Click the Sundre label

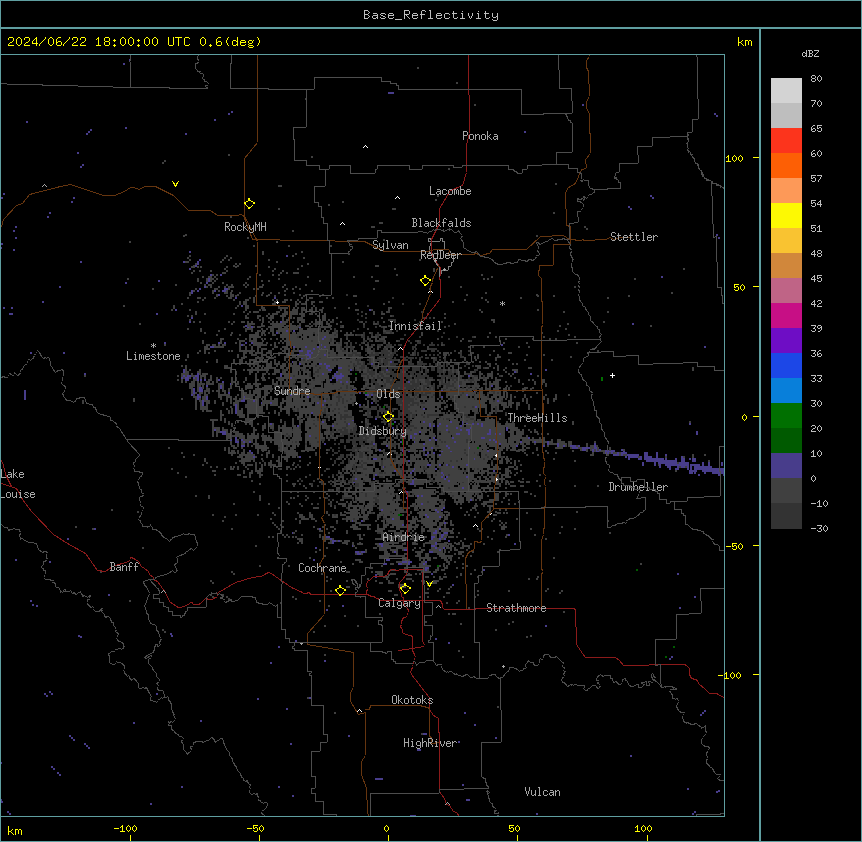point(292,391)
